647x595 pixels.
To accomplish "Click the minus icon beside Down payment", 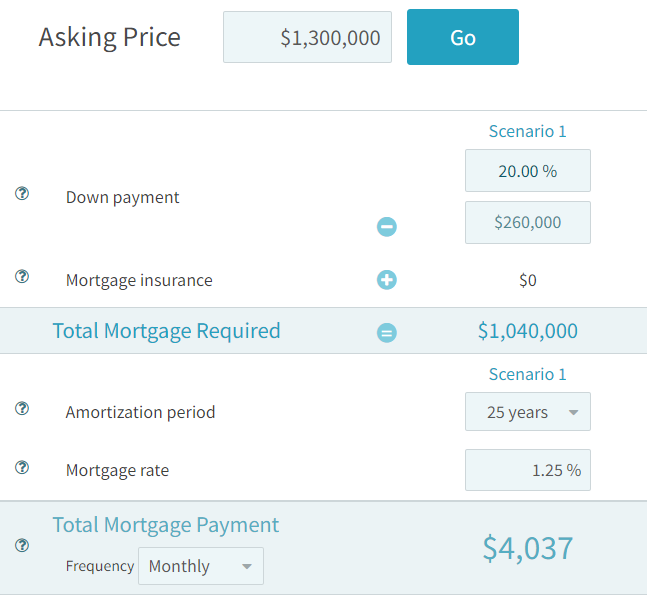I will click(387, 227).
